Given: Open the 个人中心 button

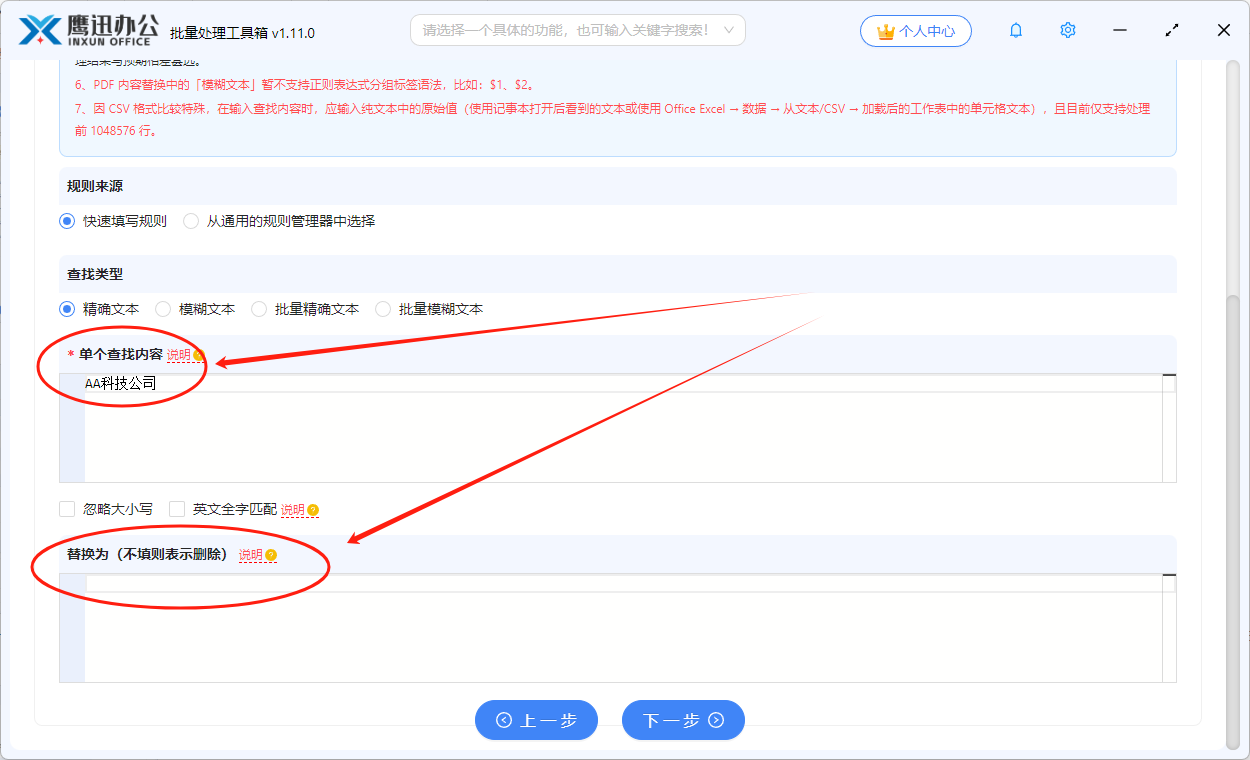Looking at the screenshot, I should coord(915,31).
